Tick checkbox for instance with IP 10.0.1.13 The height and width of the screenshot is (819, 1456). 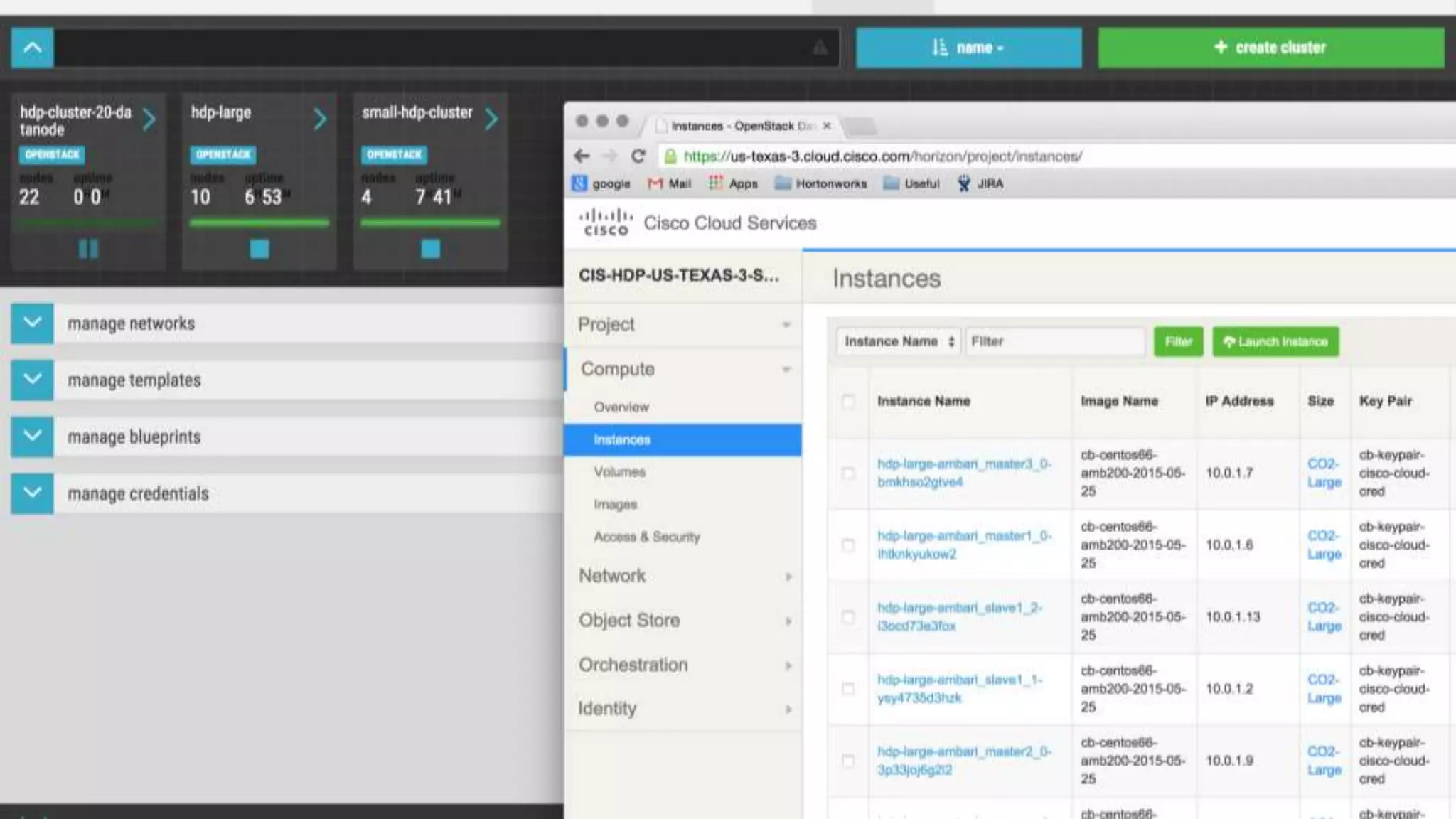pyautogui.click(x=848, y=616)
